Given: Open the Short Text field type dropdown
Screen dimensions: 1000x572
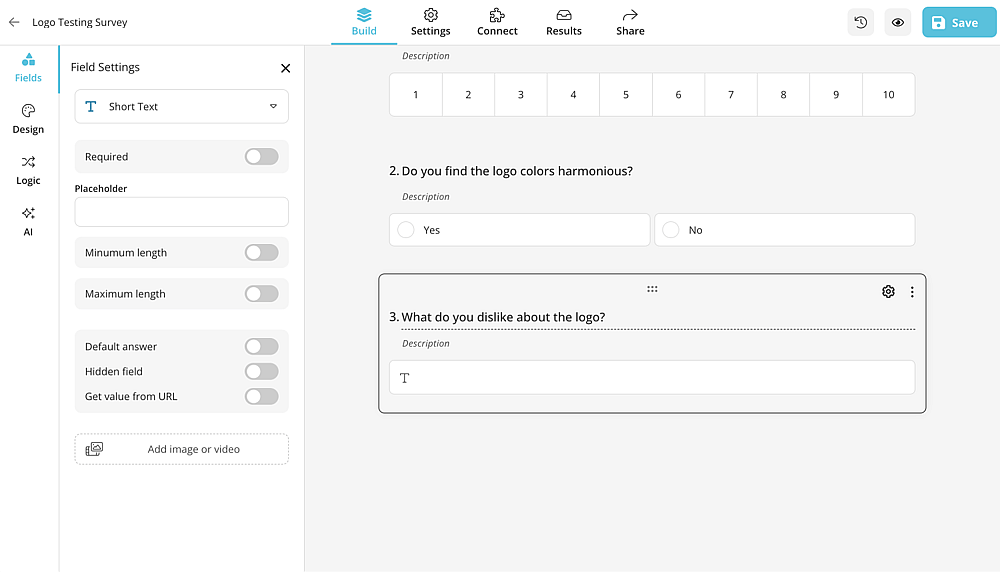Looking at the screenshot, I should point(182,106).
